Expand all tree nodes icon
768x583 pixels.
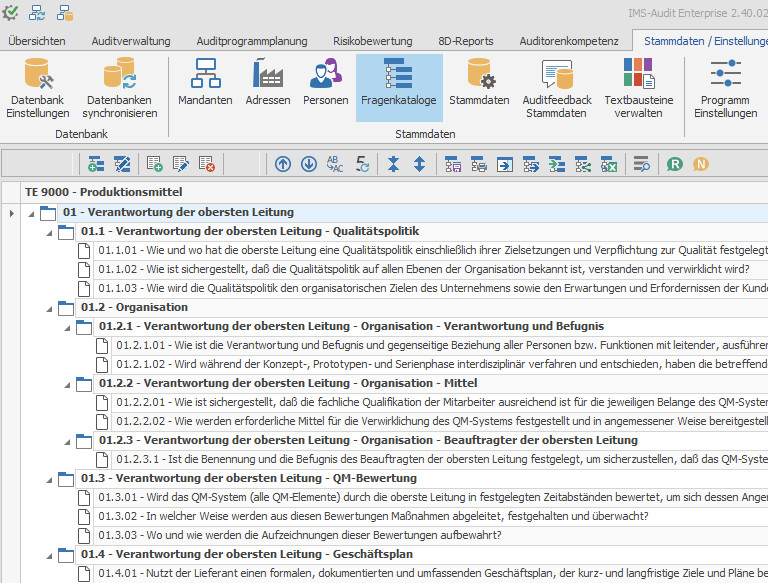coord(419,164)
